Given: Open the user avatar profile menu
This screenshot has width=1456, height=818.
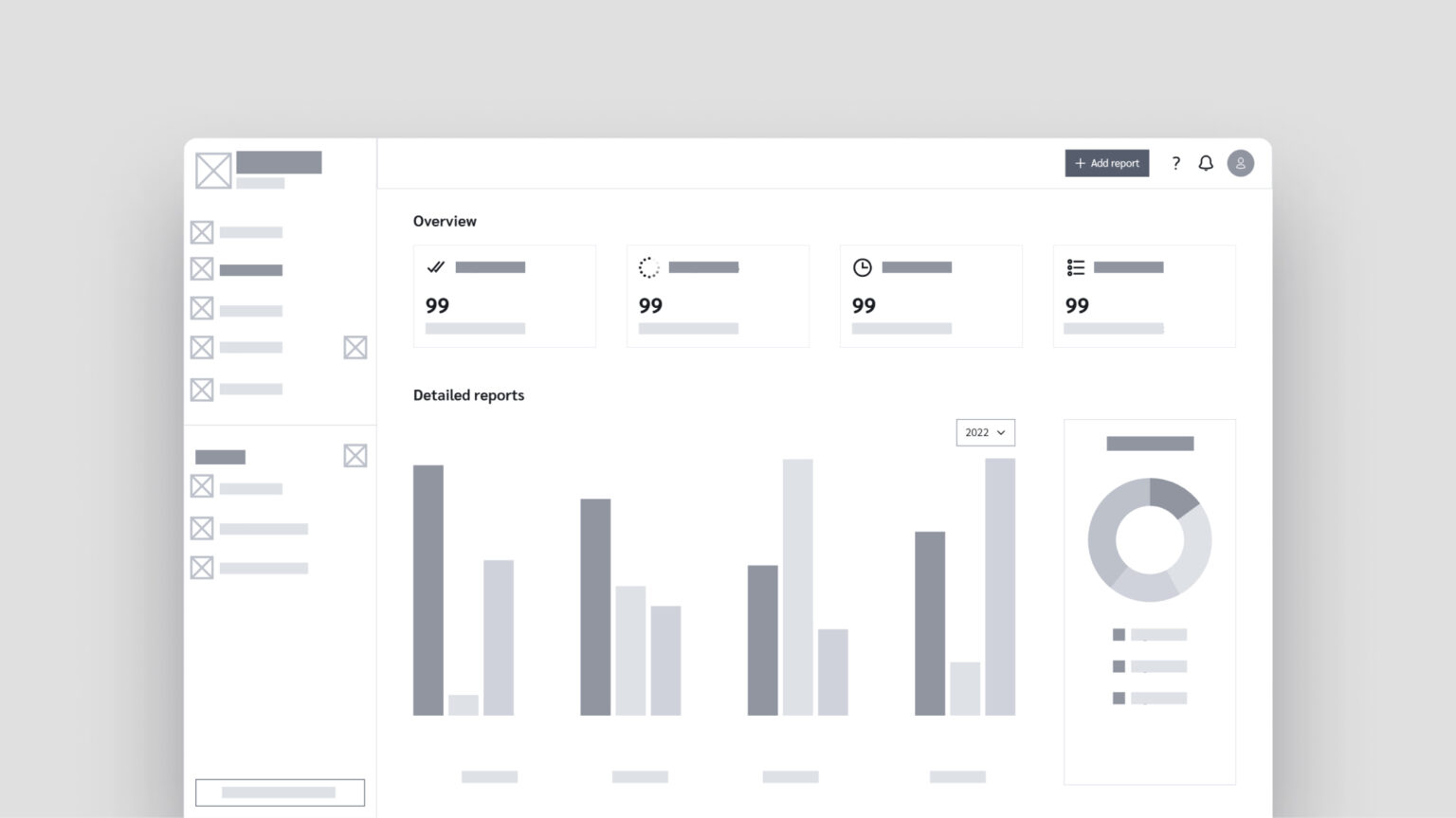Looking at the screenshot, I should tap(1240, 163).
